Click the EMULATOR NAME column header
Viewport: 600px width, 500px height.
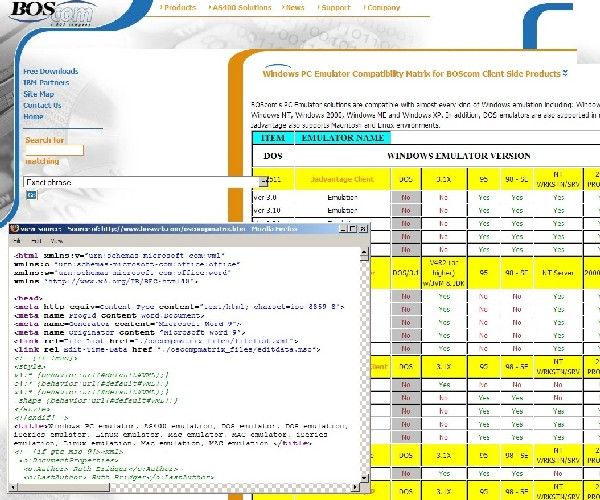(342, 138)
